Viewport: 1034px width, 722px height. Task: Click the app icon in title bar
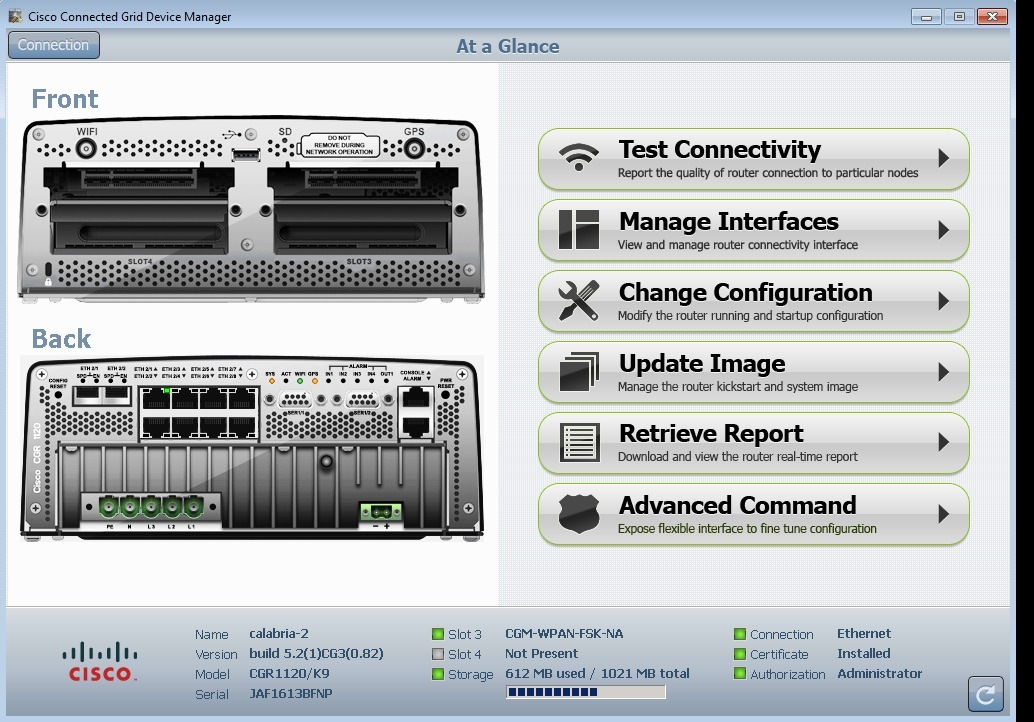15,16
